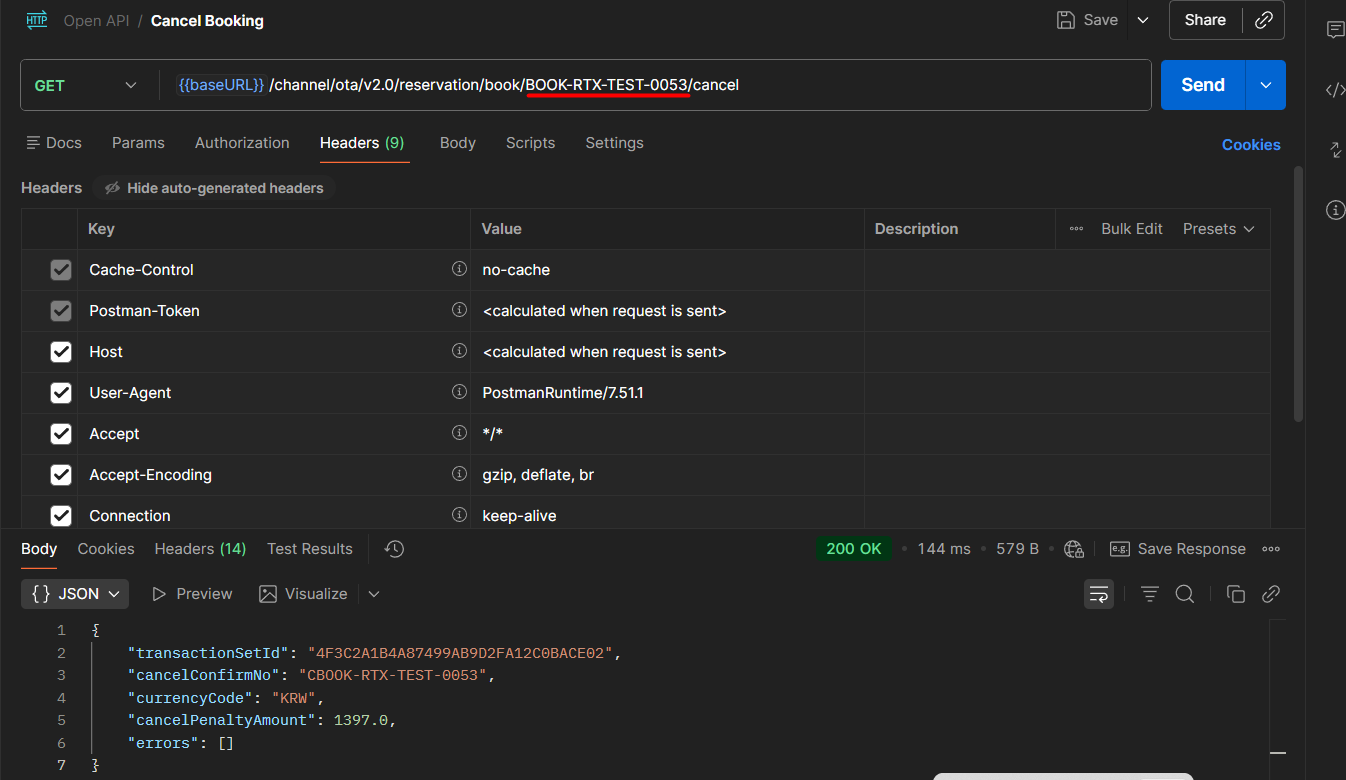Open the Test Results tab
The image size is (1346, 780).
(x=309, y=549)
